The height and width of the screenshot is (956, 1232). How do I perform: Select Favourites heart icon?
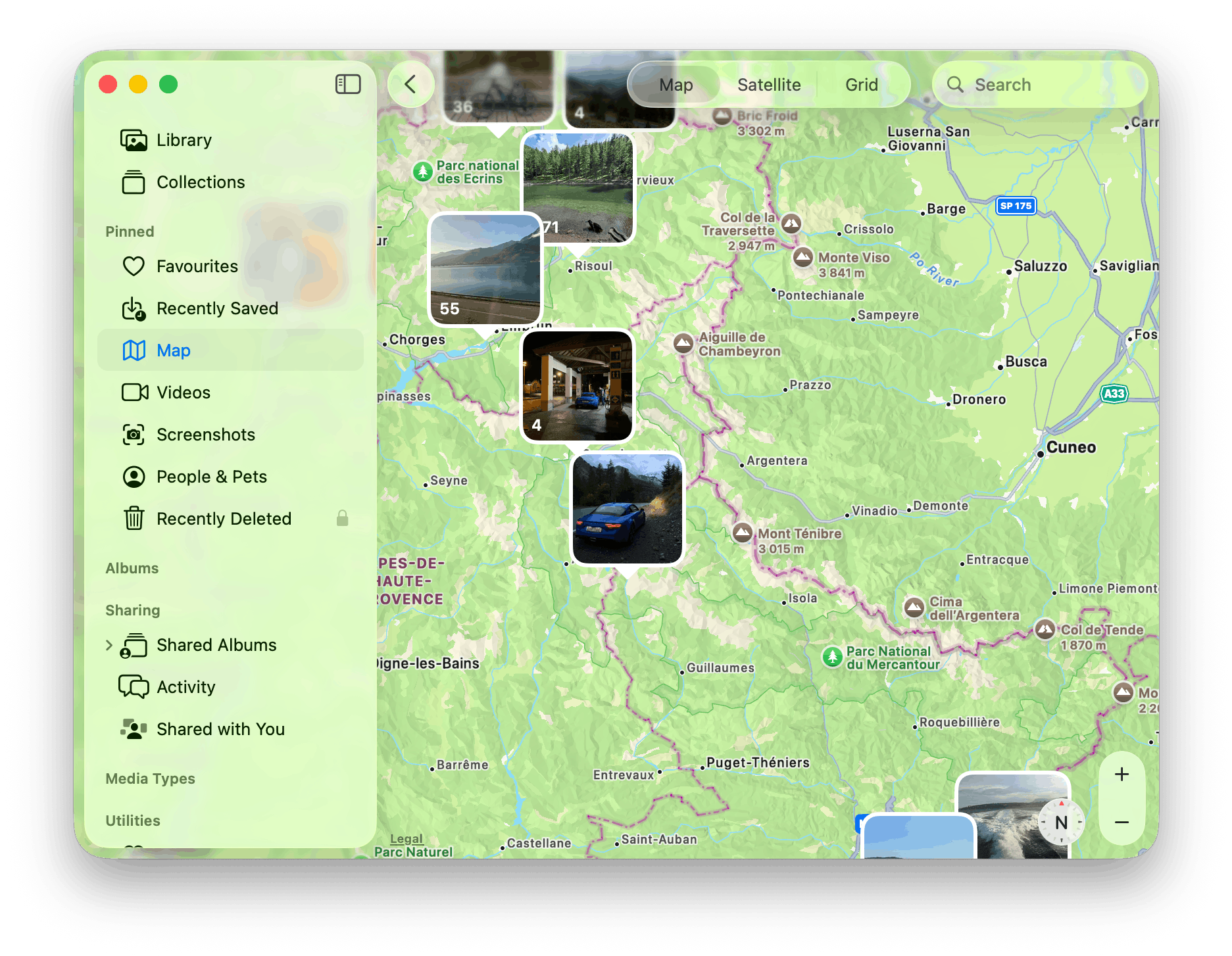[x=134, y=266]
